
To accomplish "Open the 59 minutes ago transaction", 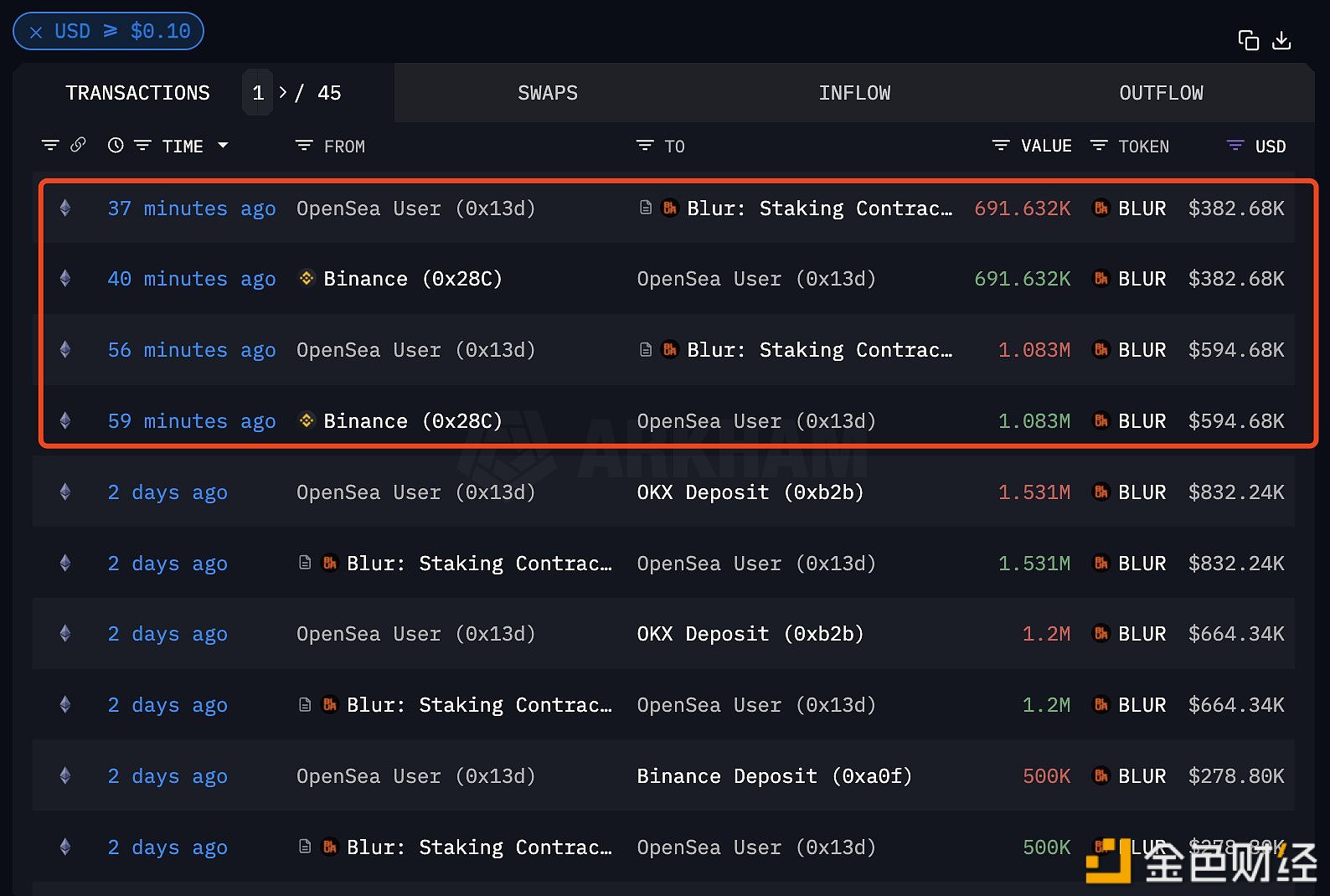I will click(191, 421).
